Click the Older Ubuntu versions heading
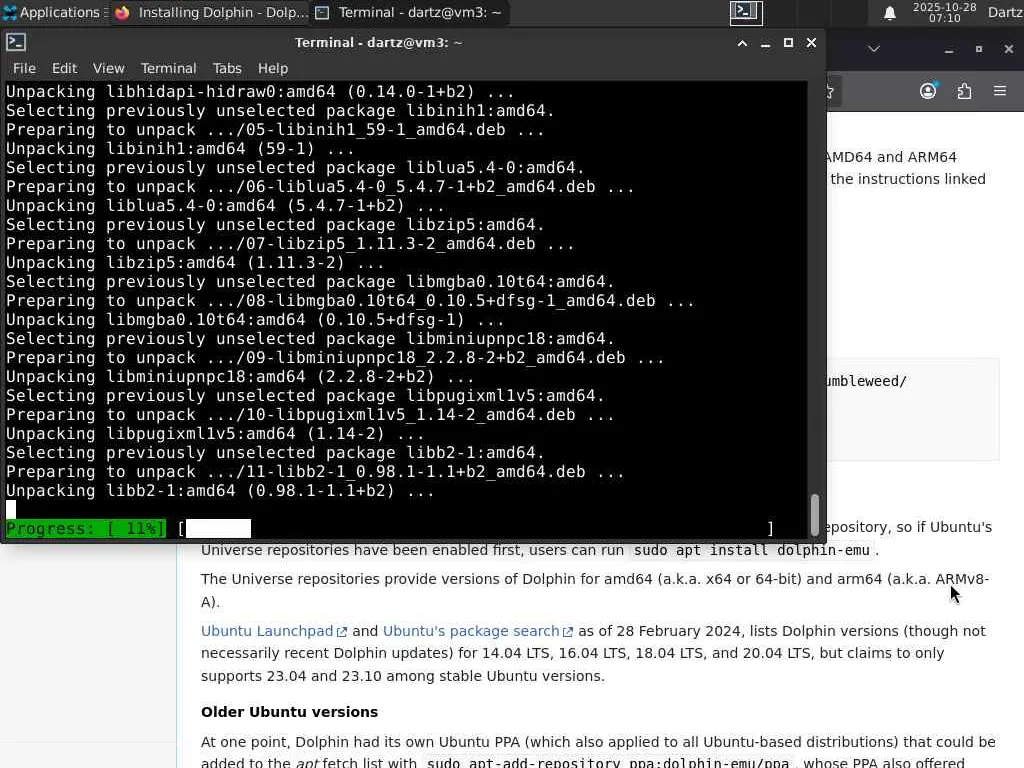The height and width of the screenshot is (768, 1024). [x=289, y=712]
